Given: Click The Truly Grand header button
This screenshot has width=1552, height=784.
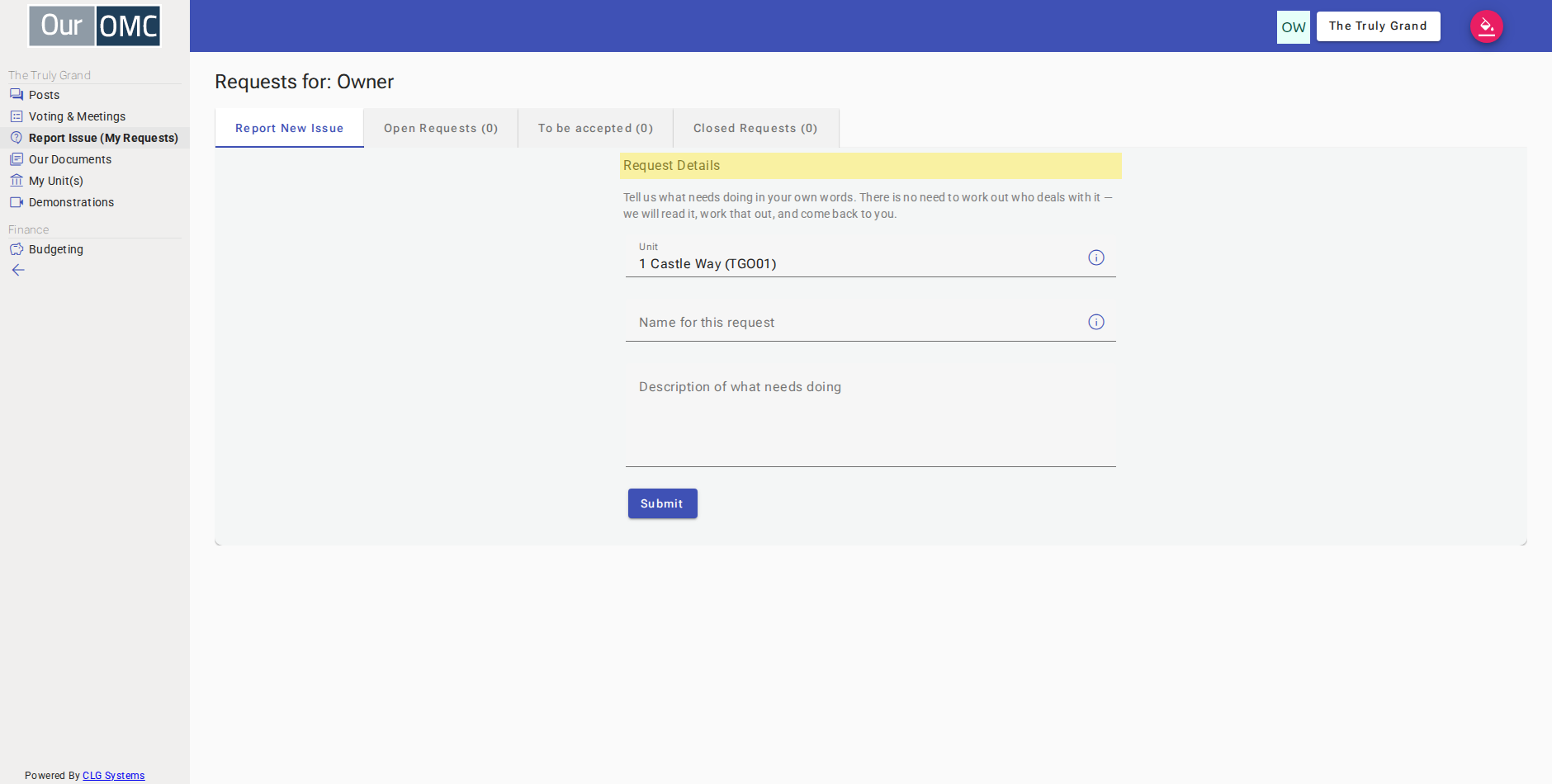Looking at the screenshot, I should point(1378,26).
